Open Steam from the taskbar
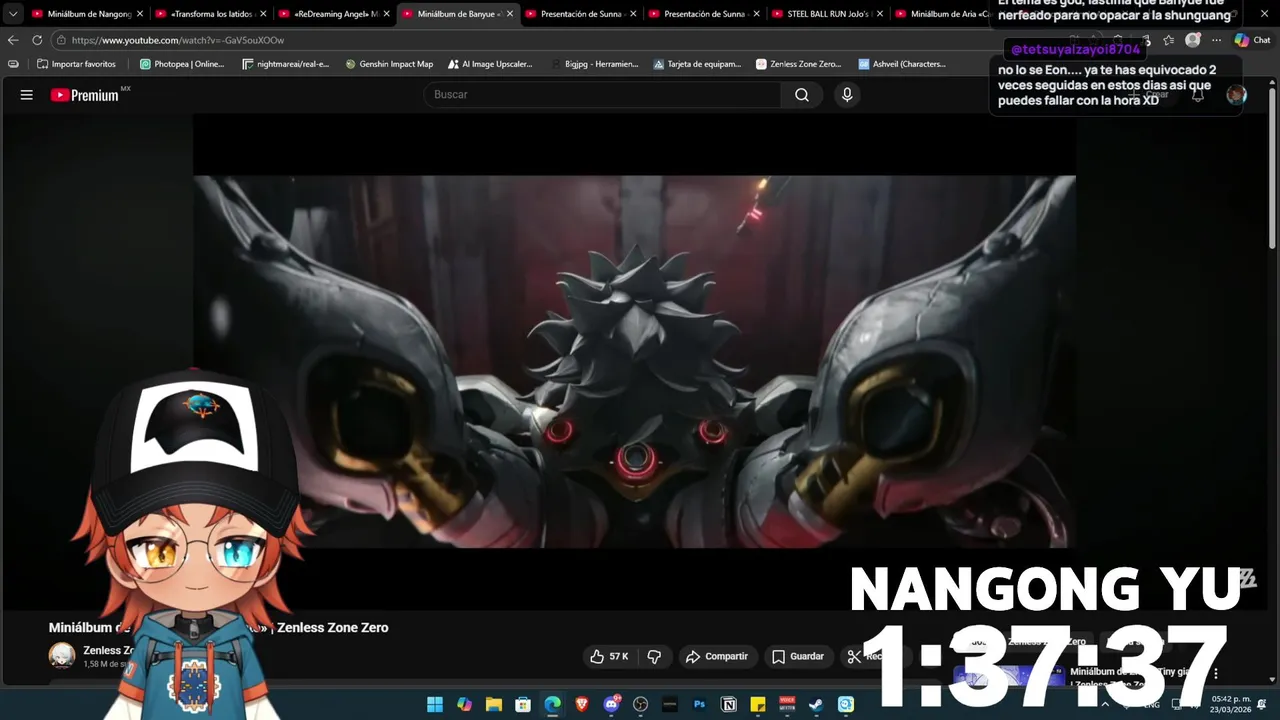Image resolution: width=1280 pixels, height=720 pixels. (816, 705)
